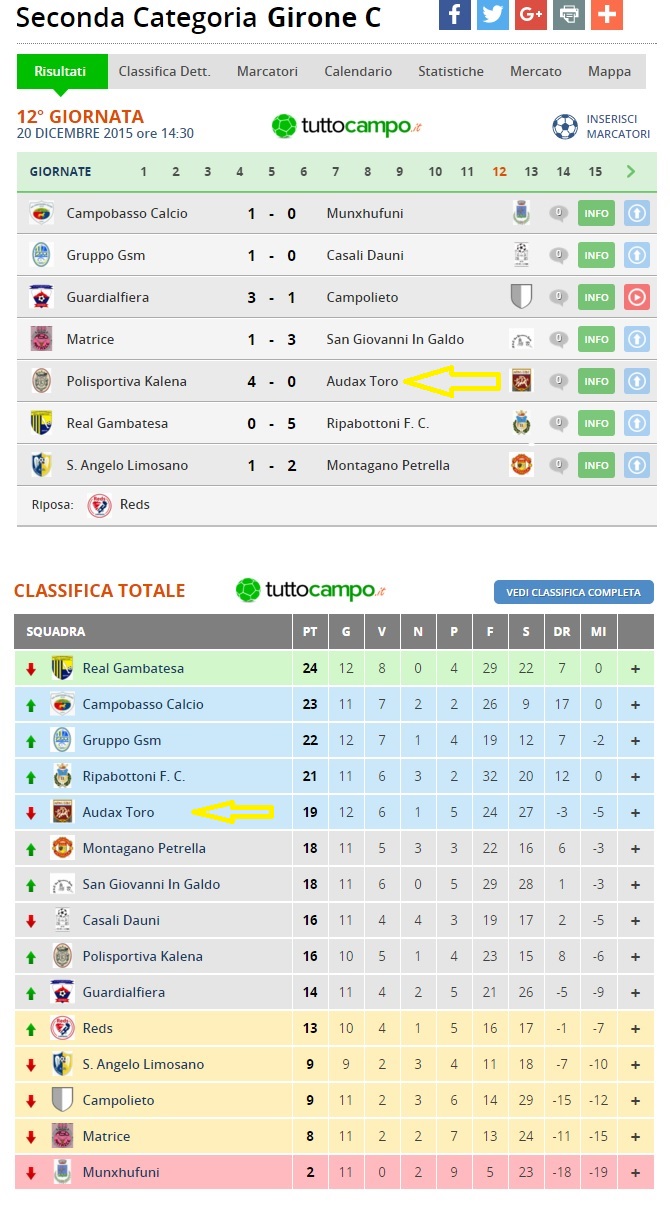The height and width of the screenshot is (1221, 670).
Task: Select giornata 13 in the giornate bar
Action: 531,172
